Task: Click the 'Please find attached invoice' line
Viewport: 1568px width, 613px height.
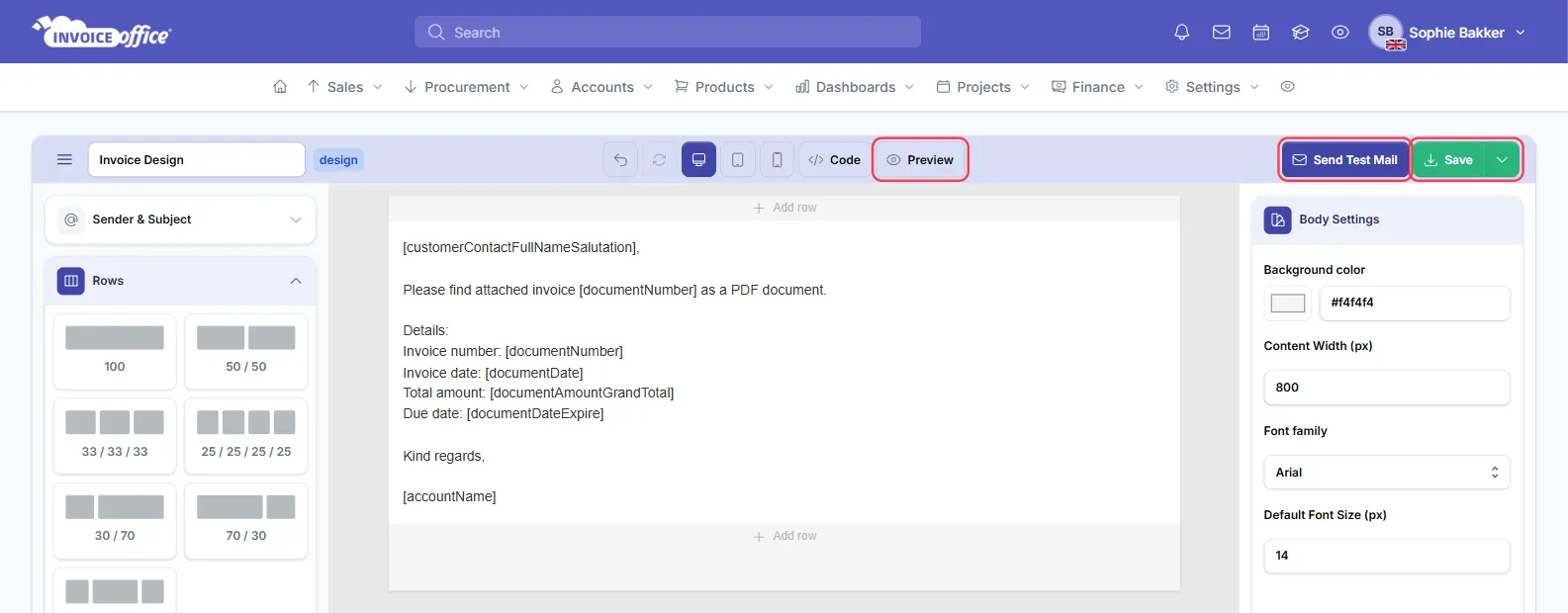Action: point(614,290)
